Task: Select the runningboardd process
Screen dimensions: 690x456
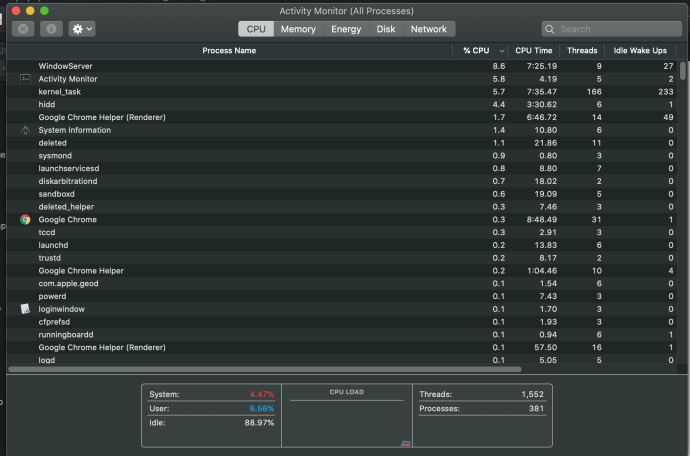Action: pos(342,335)
